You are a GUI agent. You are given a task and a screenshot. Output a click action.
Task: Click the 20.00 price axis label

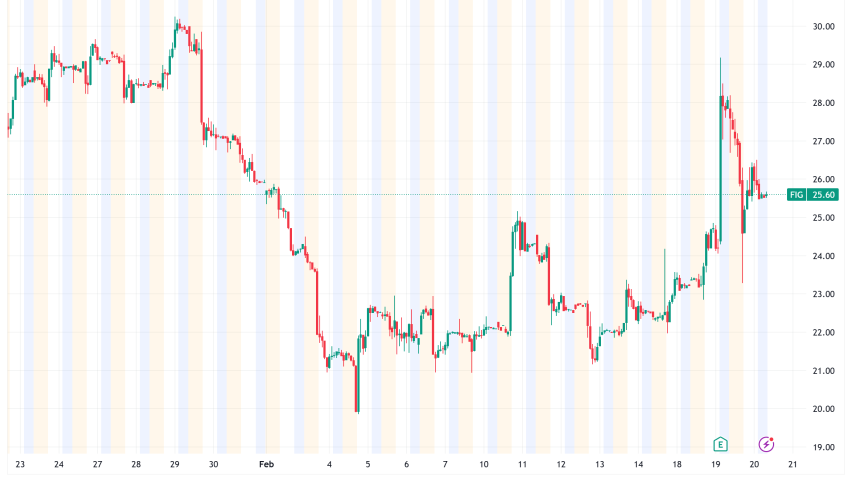click(823, 409)
